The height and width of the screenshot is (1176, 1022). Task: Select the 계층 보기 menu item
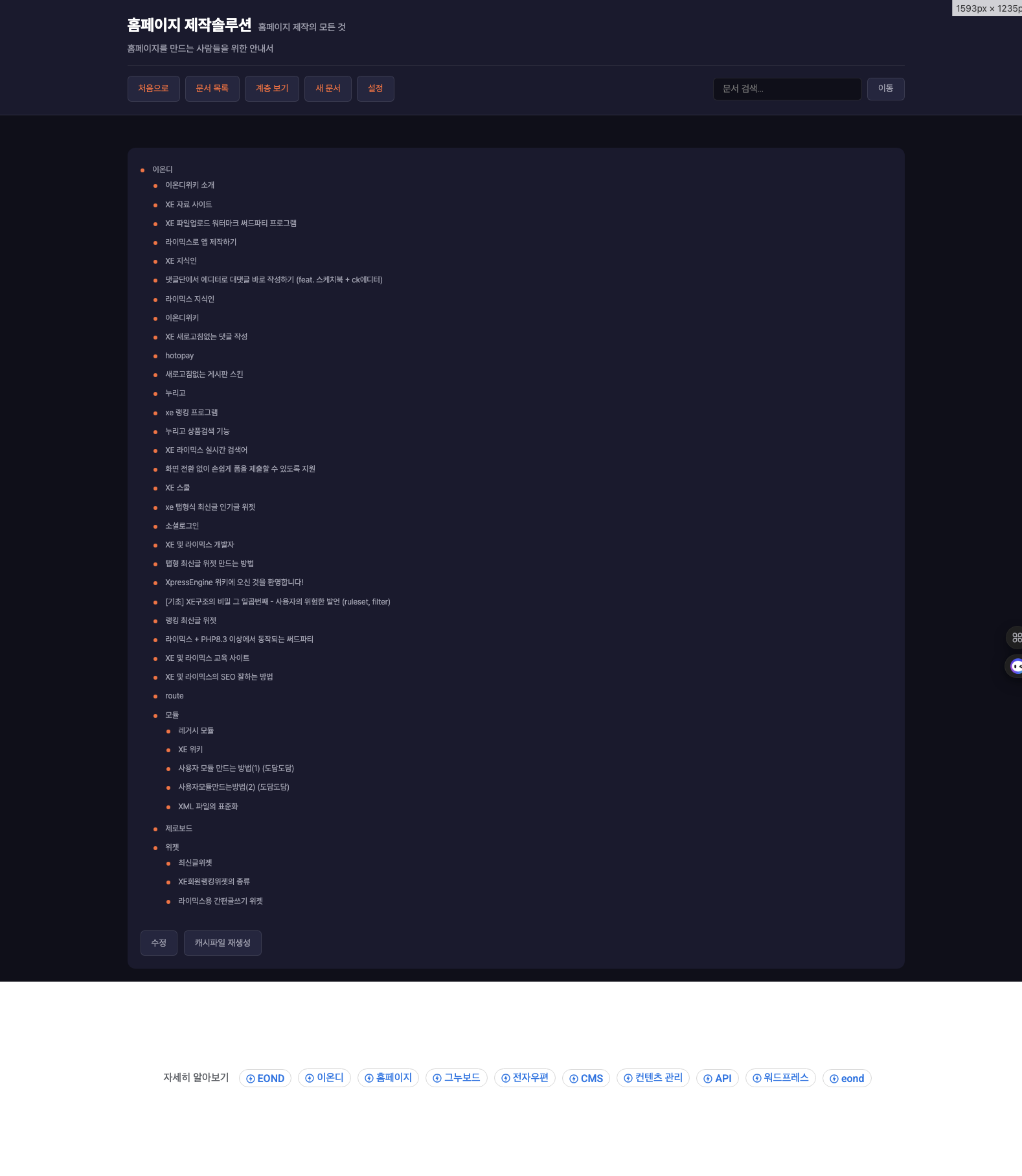pyautogui.click(x=272, y=89)
